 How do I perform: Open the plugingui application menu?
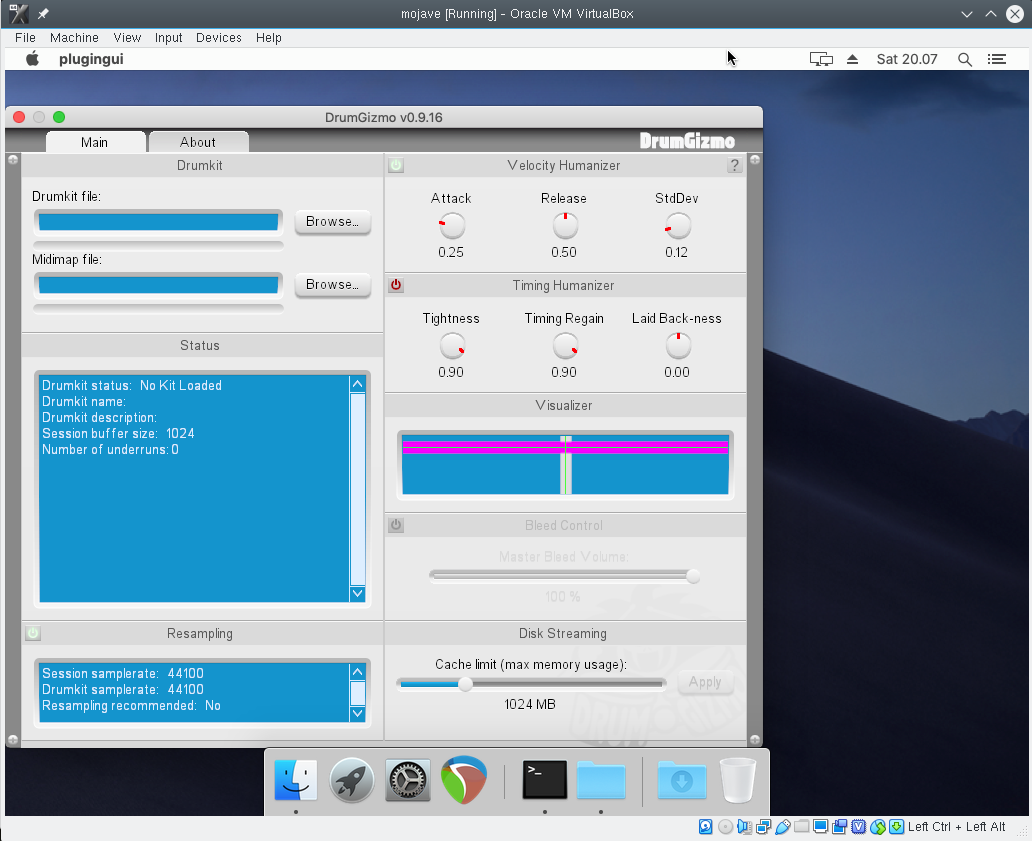point(91,59)
